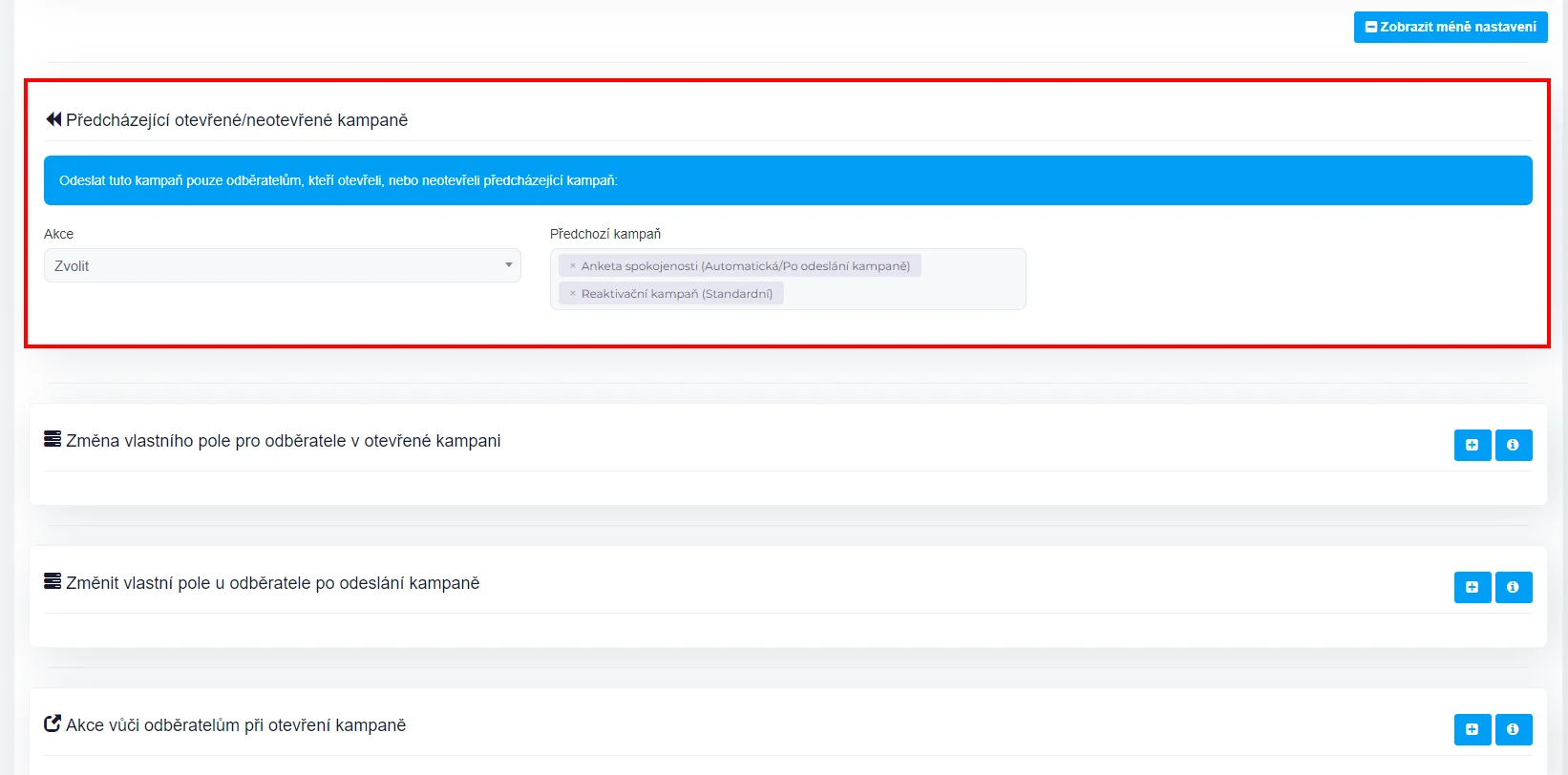
Task: Click the 'Akce' field label
Action: 58,234
